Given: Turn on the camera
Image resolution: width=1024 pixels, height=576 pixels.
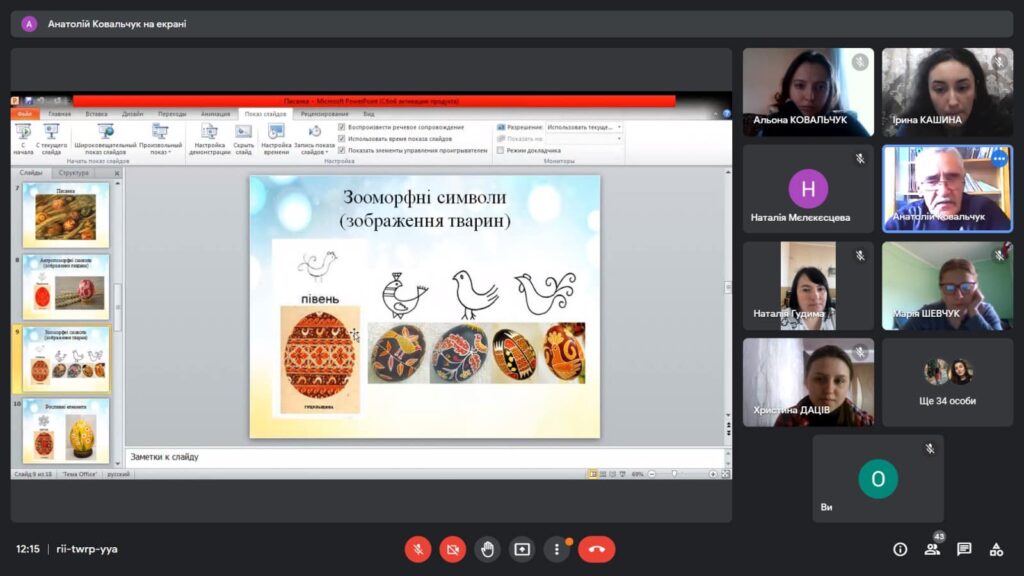Looking at the screenshot, I should tap(452, 549).
